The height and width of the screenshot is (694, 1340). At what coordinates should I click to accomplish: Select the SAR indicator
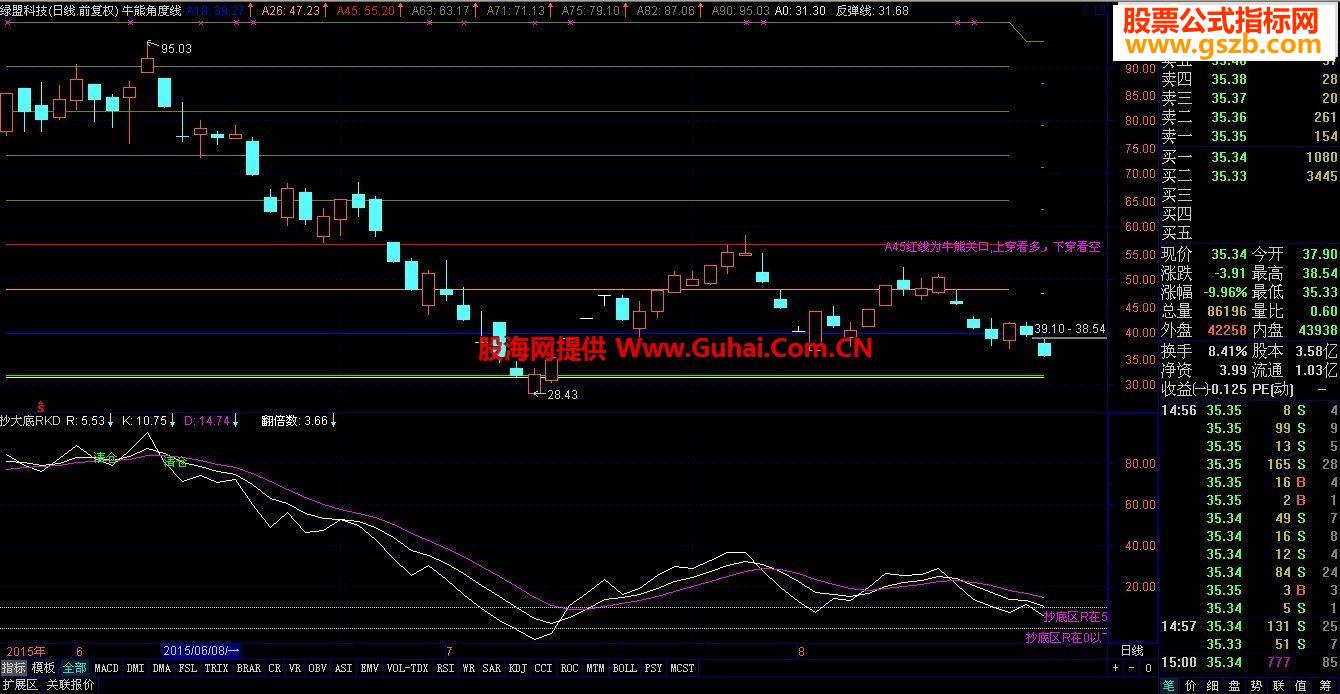click(x=491, y=667)
